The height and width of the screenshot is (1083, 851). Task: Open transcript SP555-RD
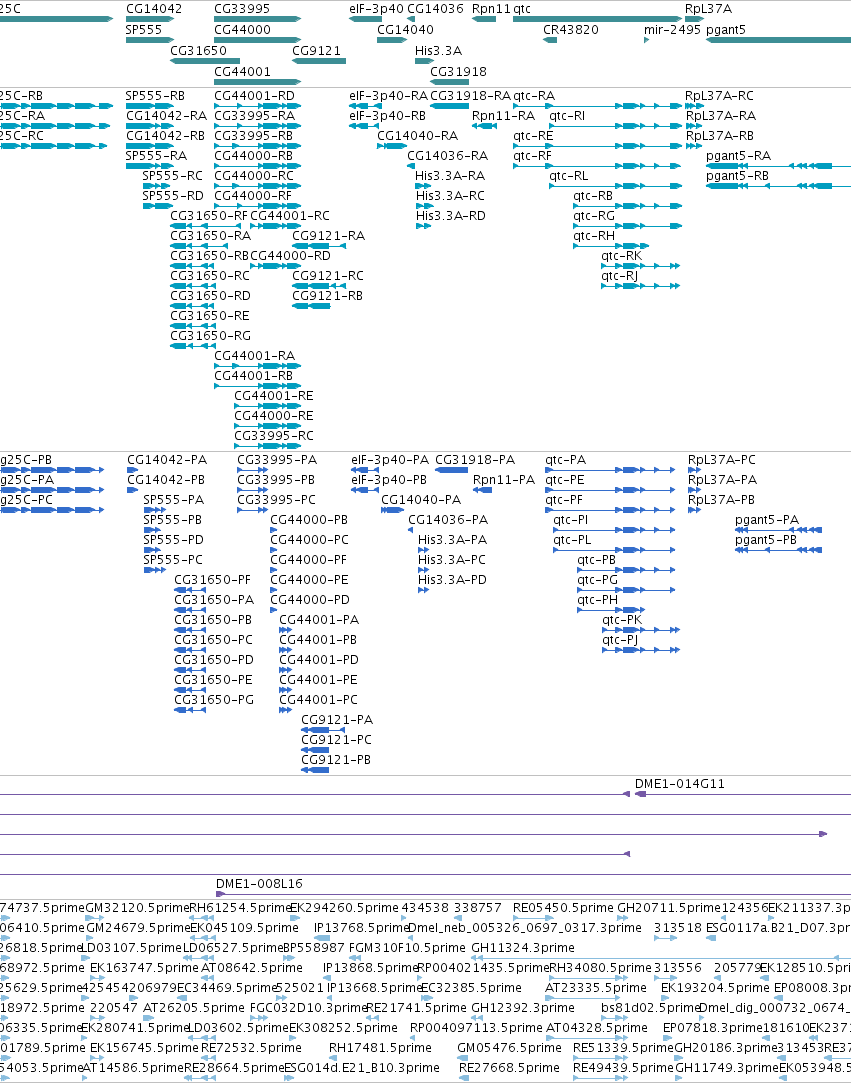coord(173,196)
